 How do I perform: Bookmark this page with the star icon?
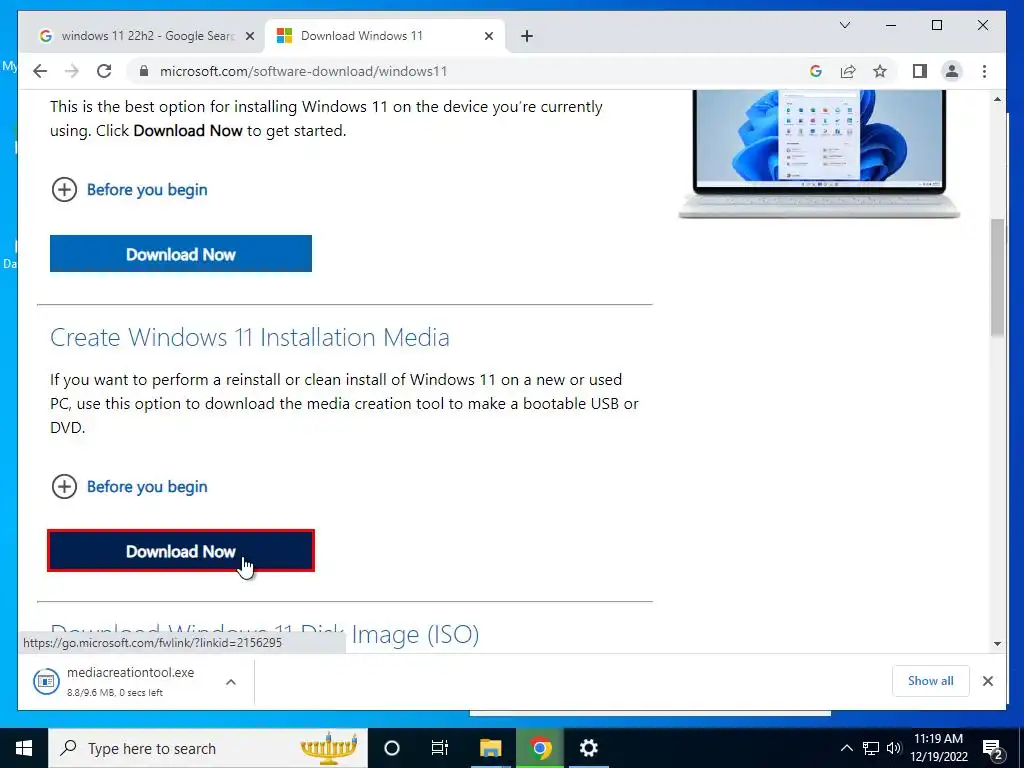point(880,71)
